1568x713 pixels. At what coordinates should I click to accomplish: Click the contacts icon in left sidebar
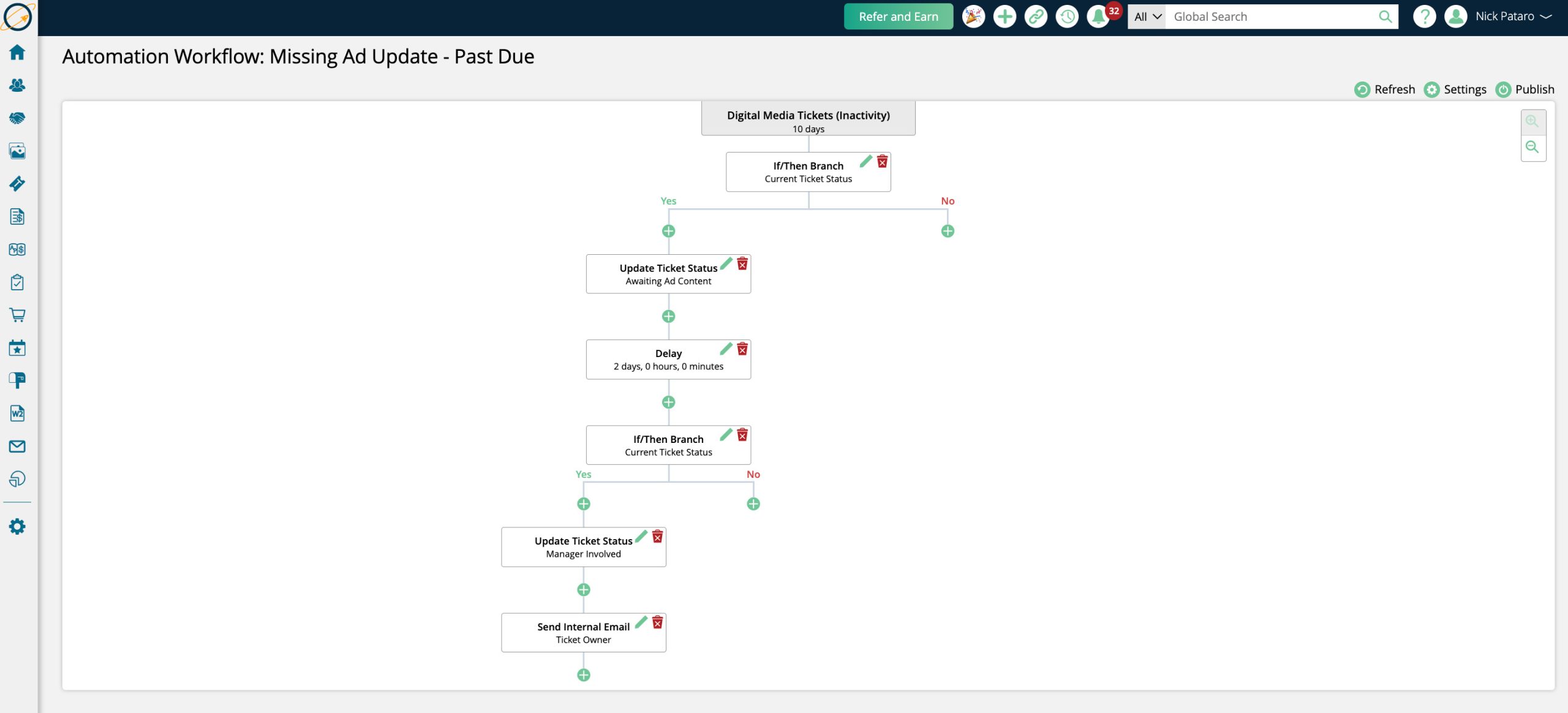tap(17, 85)
